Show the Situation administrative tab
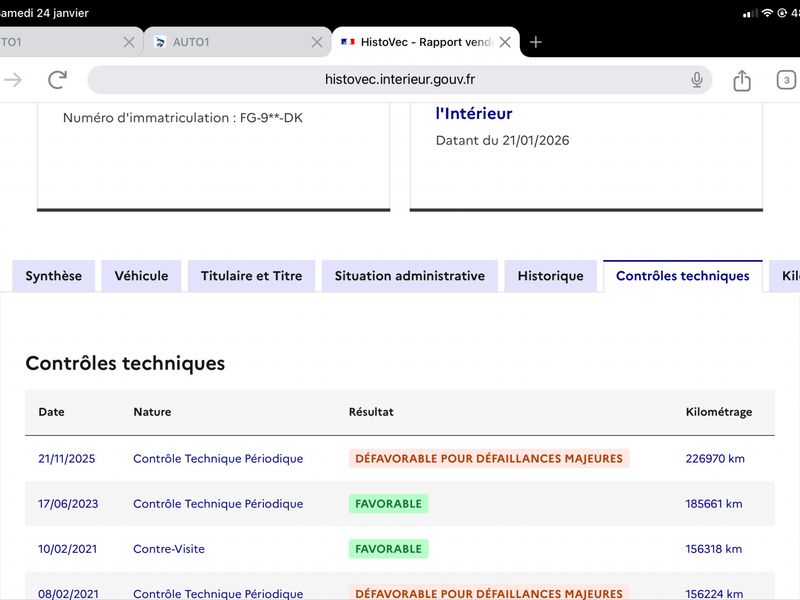The height and width of the screenshot is (600, 800). tap(409, 276)
